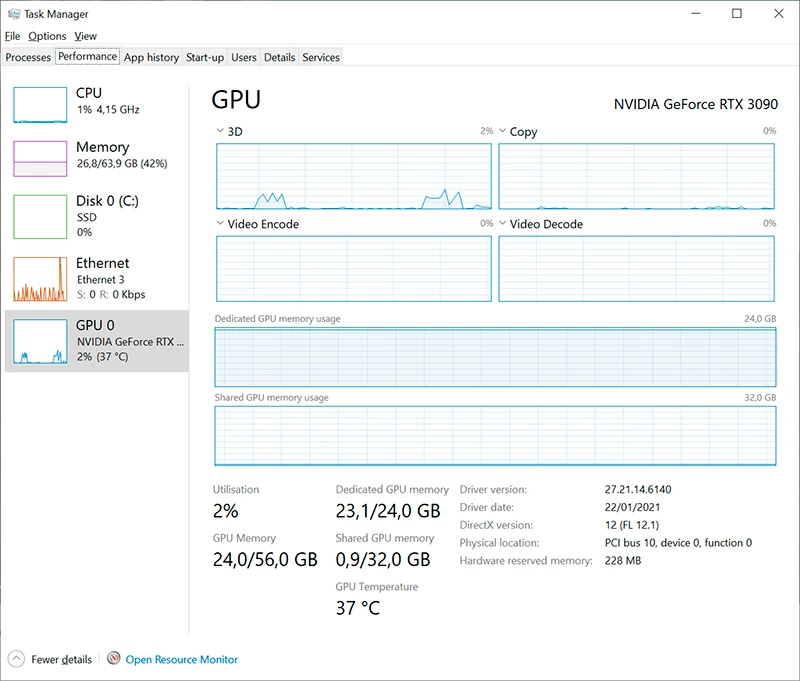Close the Task Manager window

coord(779,14)
